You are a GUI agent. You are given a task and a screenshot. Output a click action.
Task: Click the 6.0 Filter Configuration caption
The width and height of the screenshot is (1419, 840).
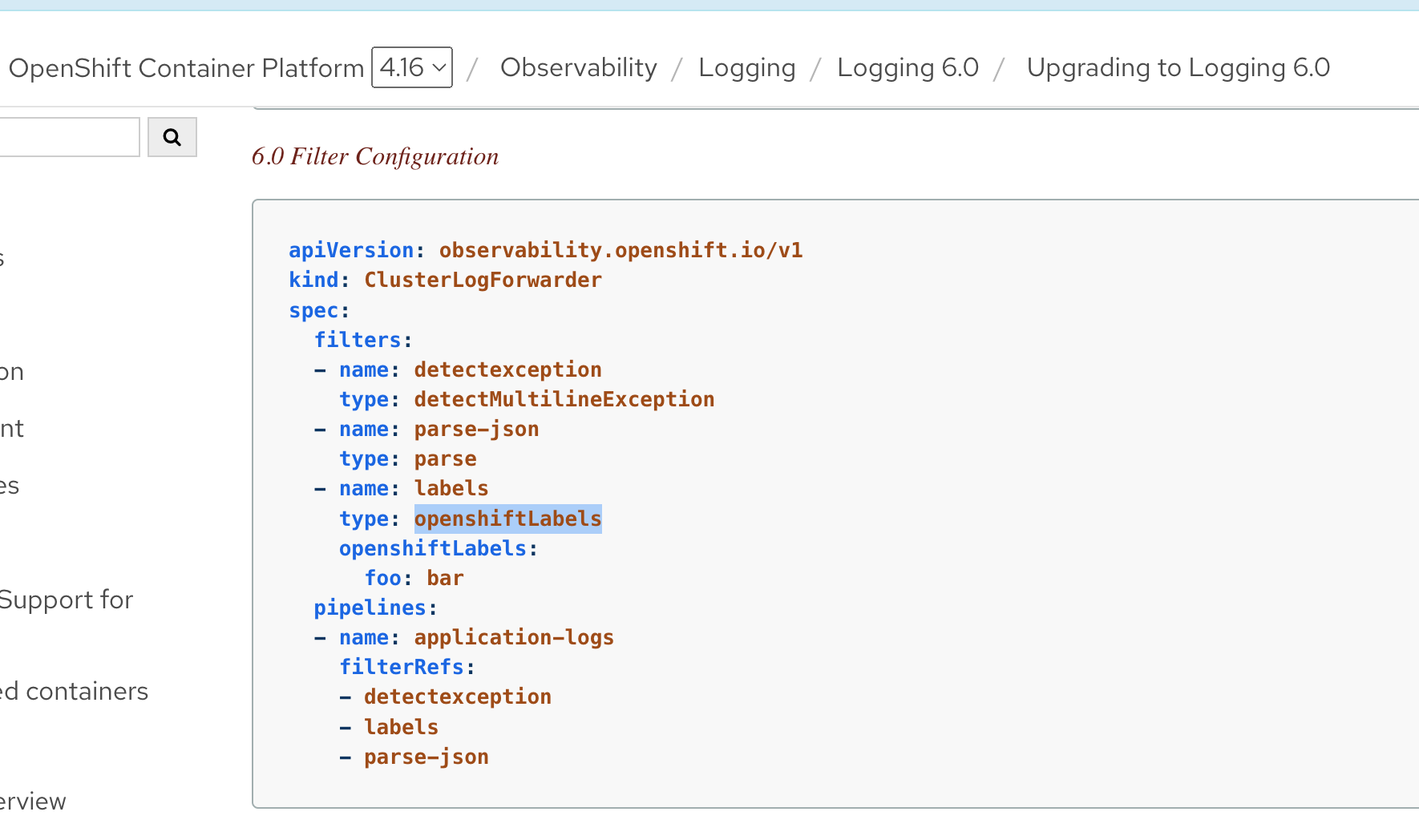point(374,156)
